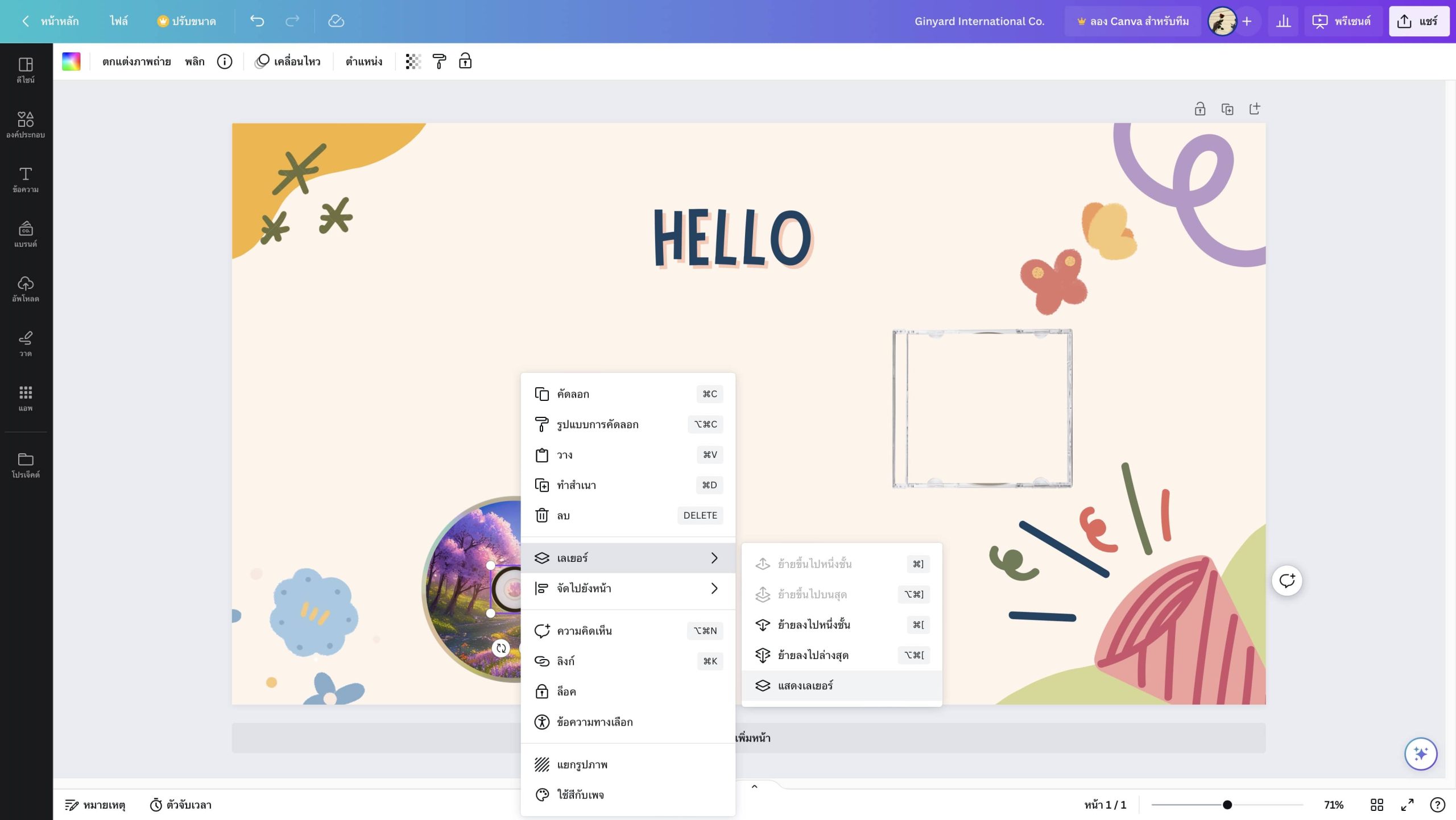The image size is (1456, 820).
Task: Open the Elements (องค์ประกอบ) sidebar panel
Action: click(26, 125)
